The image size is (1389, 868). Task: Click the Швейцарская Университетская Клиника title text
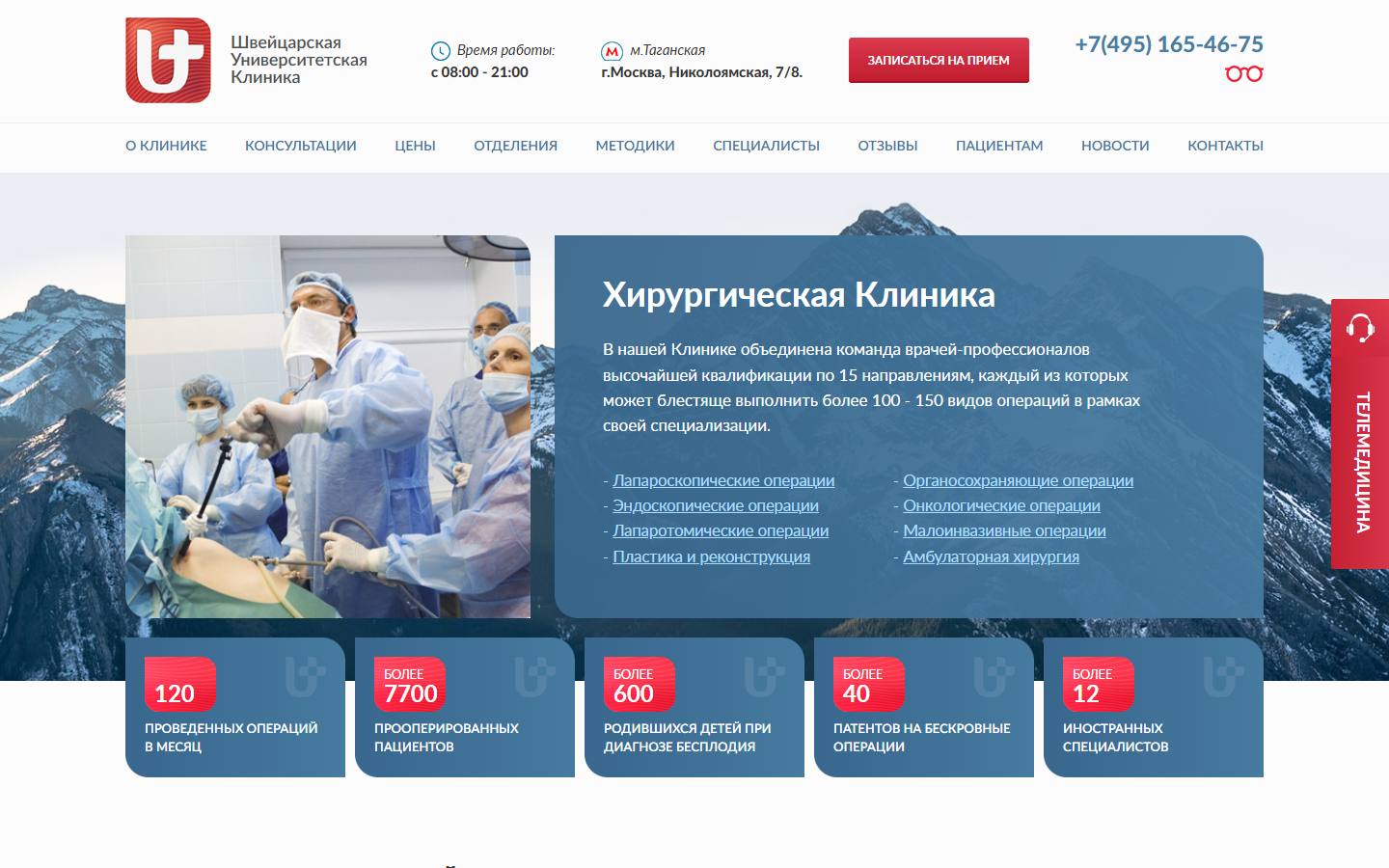coord(298,60)
